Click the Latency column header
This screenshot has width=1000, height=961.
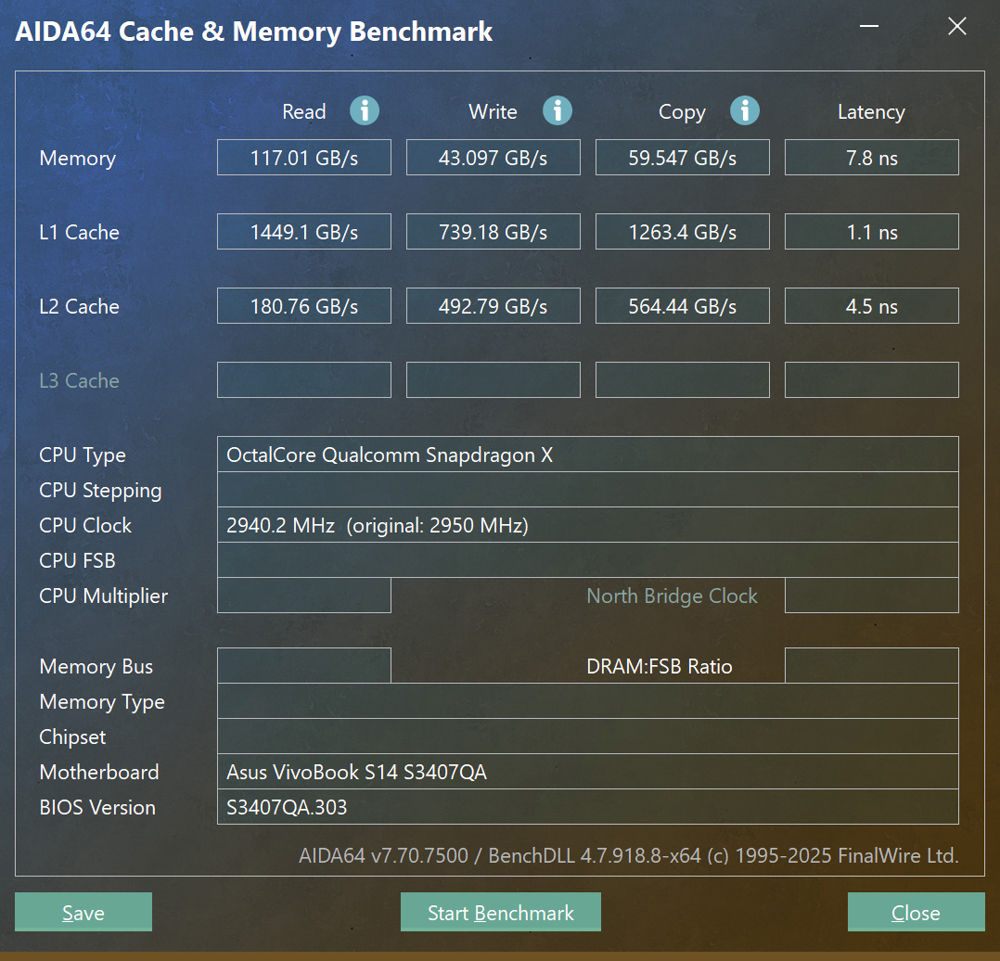871,113
